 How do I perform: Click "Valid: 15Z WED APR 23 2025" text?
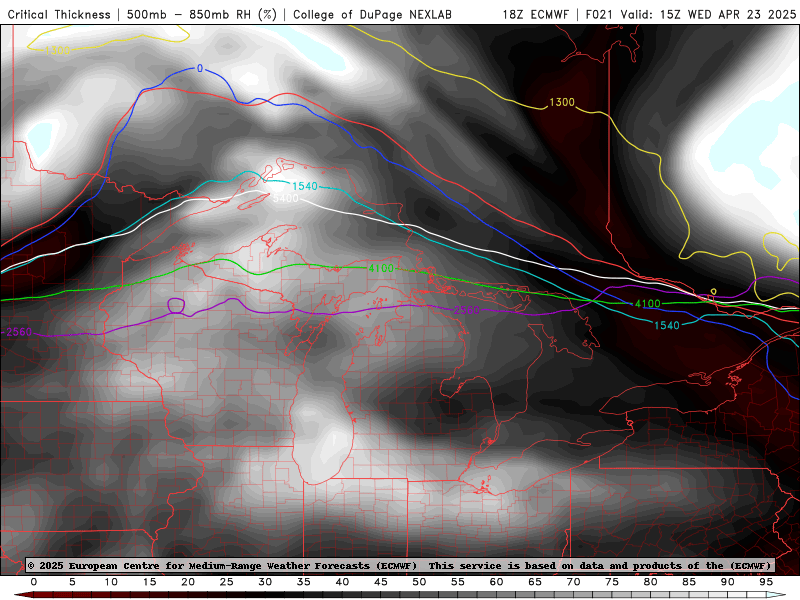708,14
